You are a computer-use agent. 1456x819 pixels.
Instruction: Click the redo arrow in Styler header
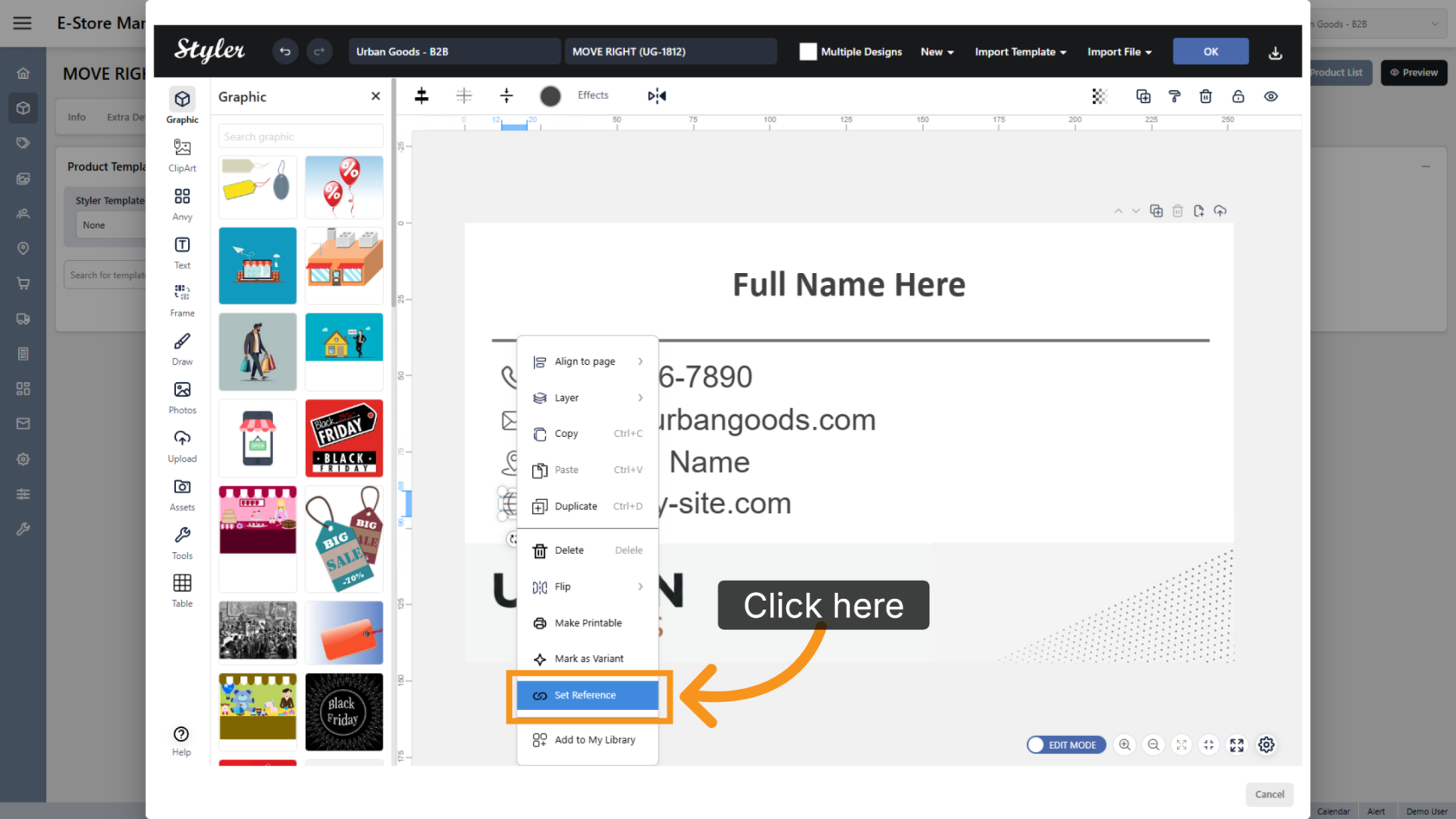tap(319, 52)
